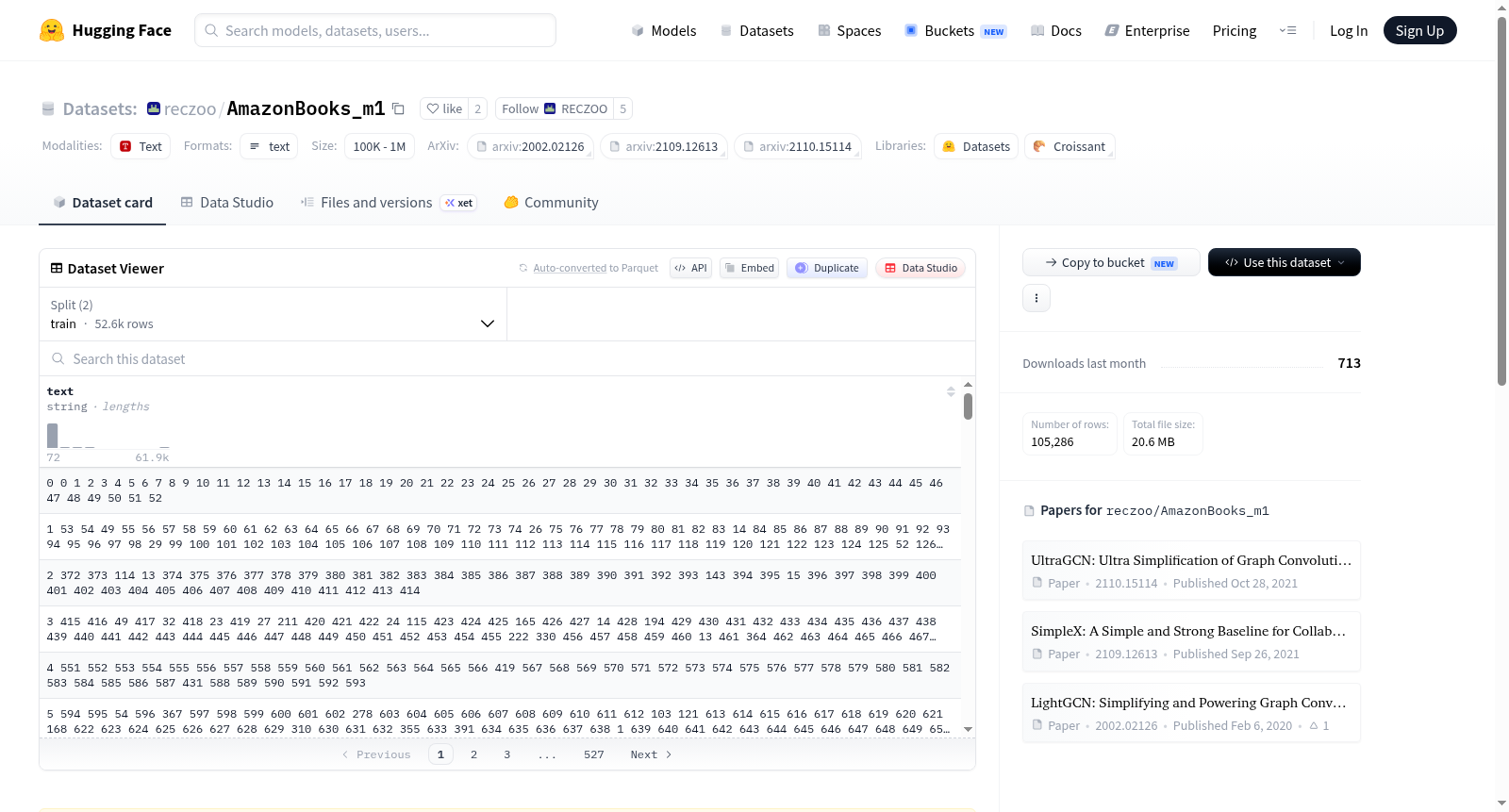Viewport: 1509px width, 812px height.
Task: Open arxiv:2110.15114 tag
Action: (798, 146)
